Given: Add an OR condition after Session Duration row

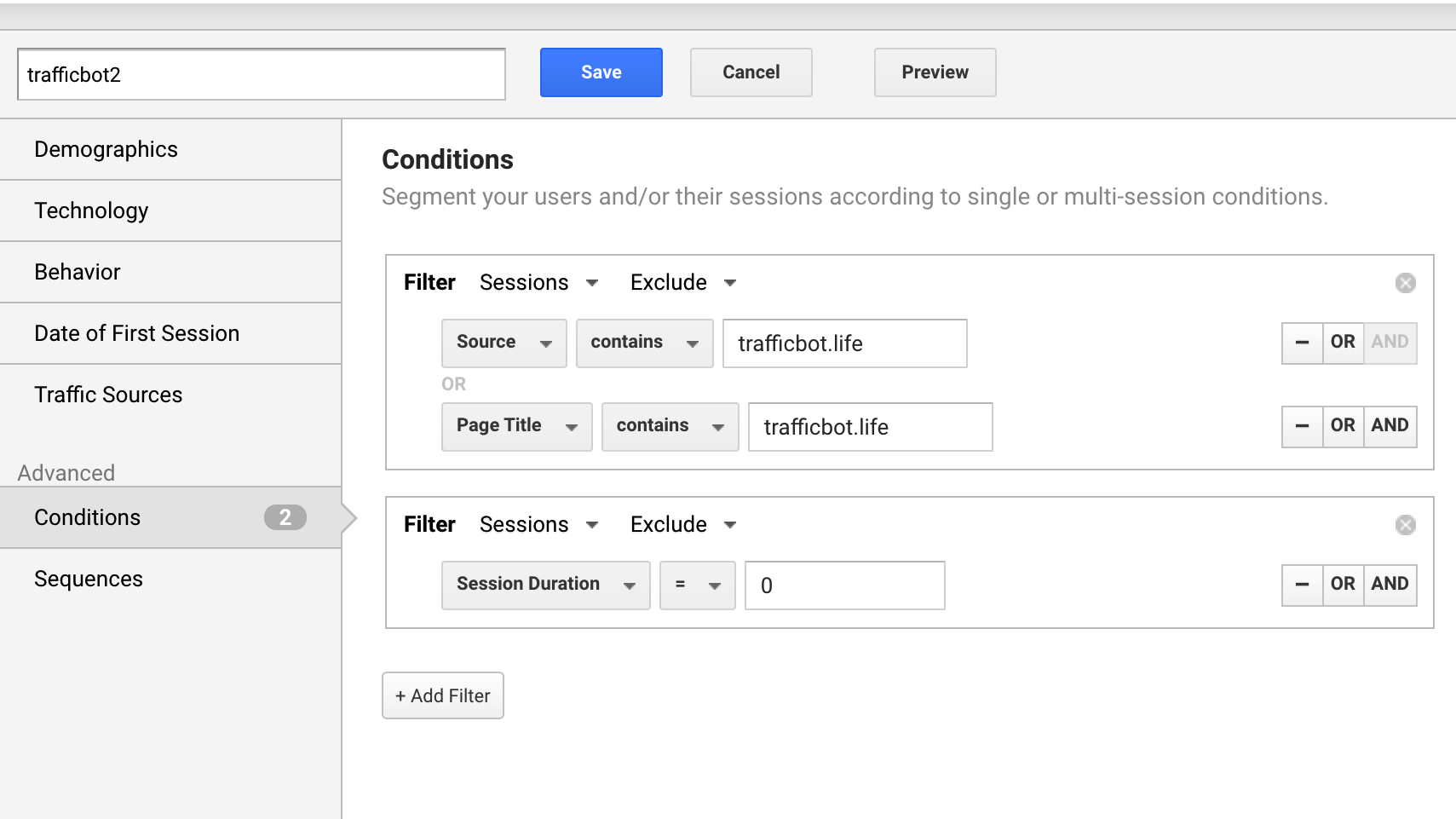Looking at the screenshot, I should [1343, 585].
